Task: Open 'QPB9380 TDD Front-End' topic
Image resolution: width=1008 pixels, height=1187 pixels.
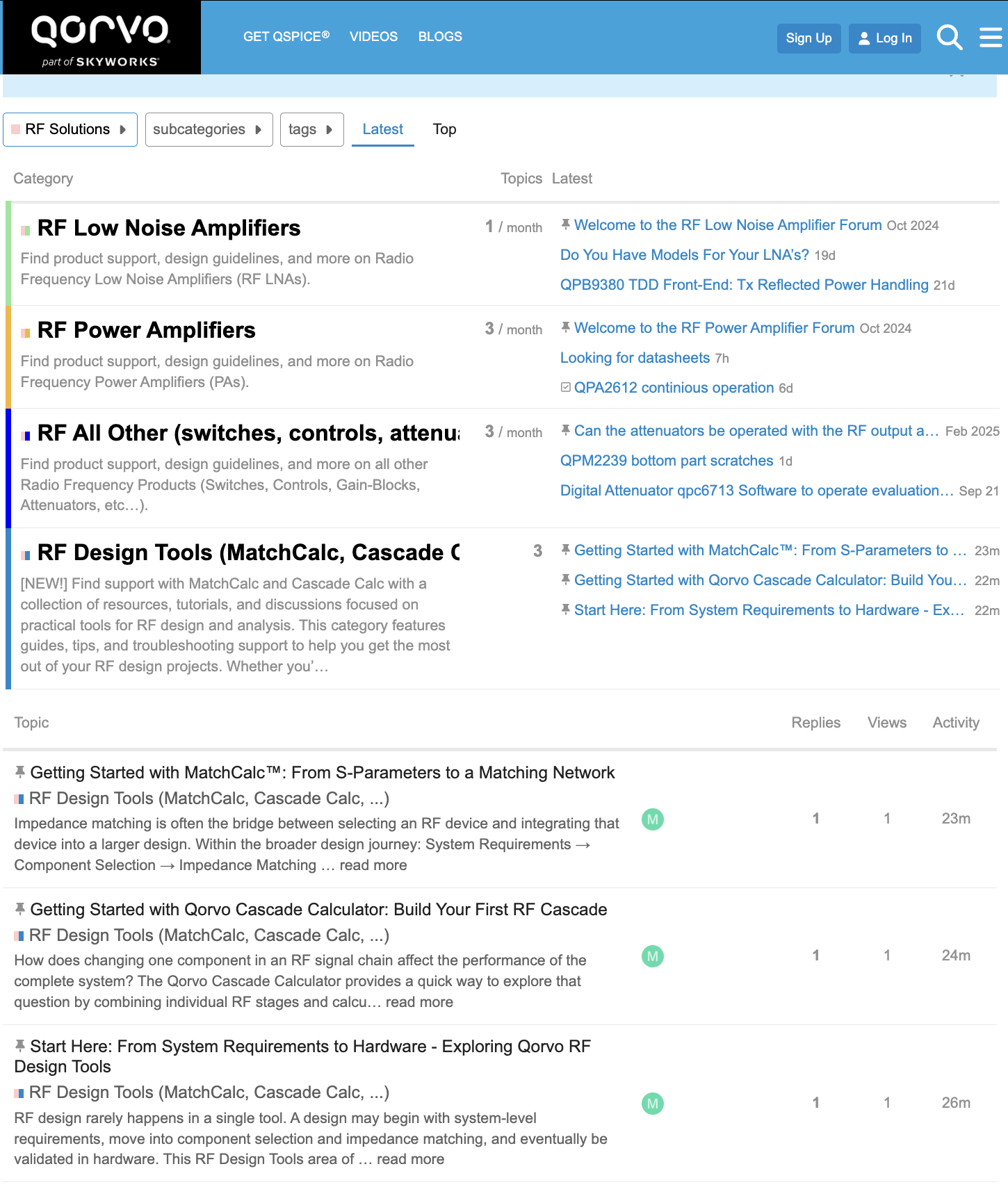Action: pos(745,285)
